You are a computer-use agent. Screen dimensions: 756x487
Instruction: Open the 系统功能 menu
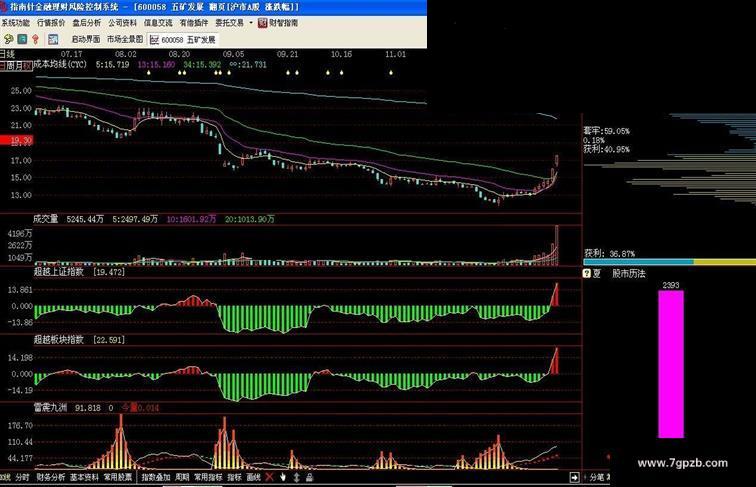click(x=15, y=23)
